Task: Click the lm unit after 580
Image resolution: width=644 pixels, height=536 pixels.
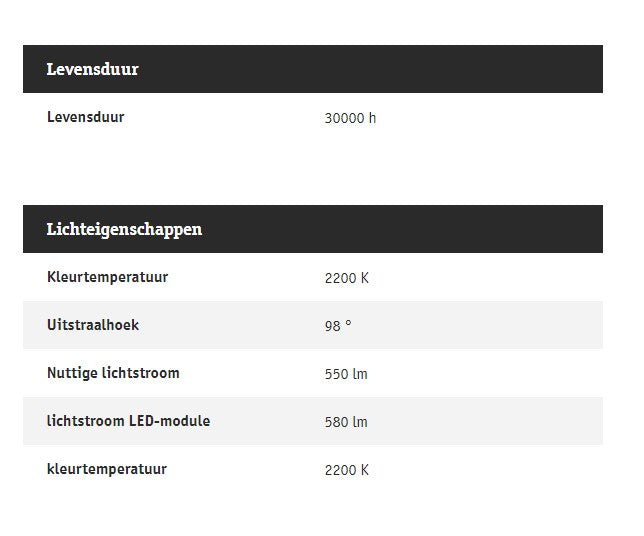Action: pos(360,422)
